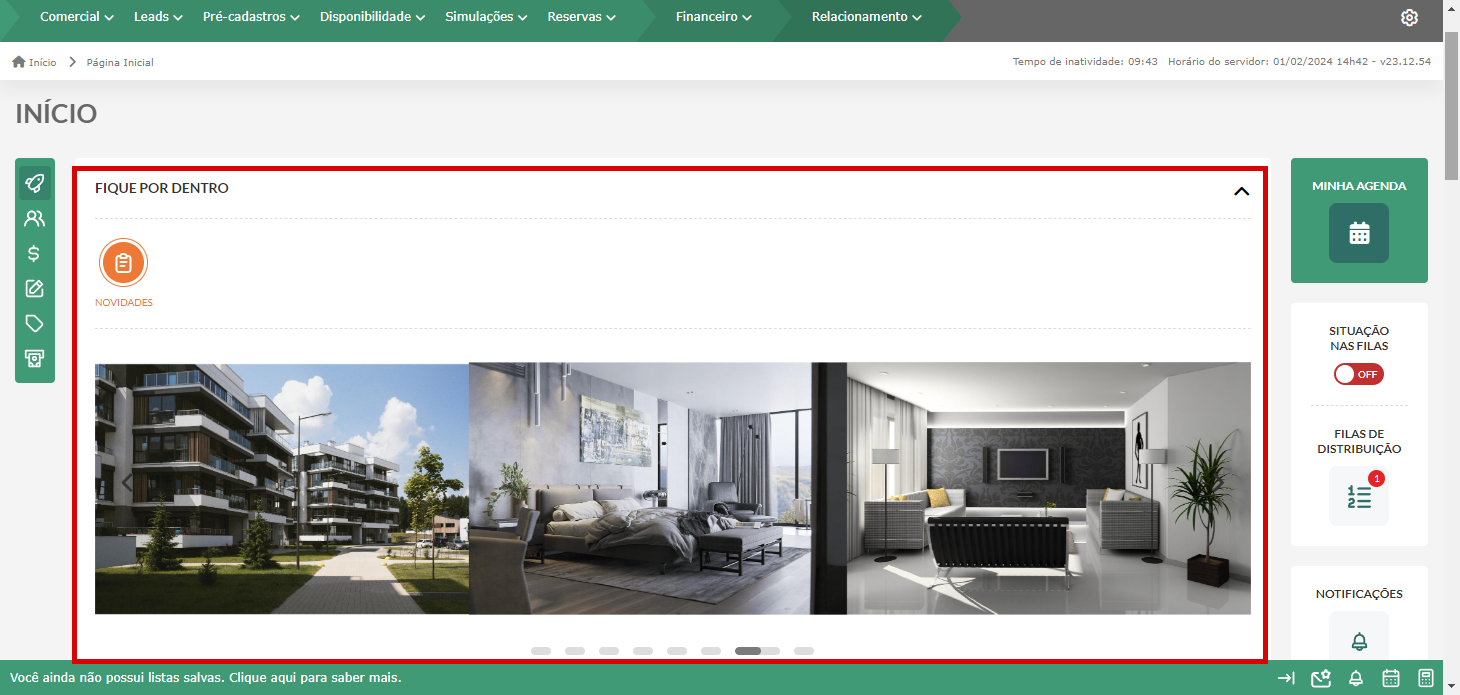The height and width of the screenshot is (695, 1460).
Task: Collapse the Fique Por Dentro panel
Action: coord(1241,190)
